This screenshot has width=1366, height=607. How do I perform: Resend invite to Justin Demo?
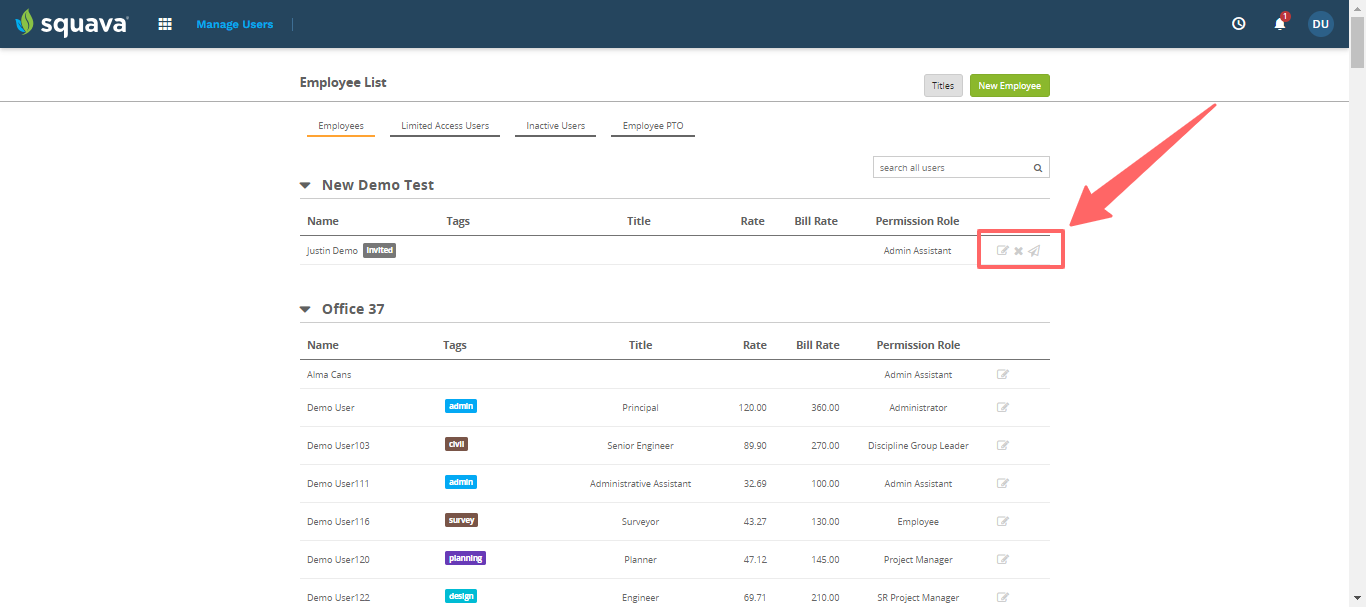click(1034, 251)
